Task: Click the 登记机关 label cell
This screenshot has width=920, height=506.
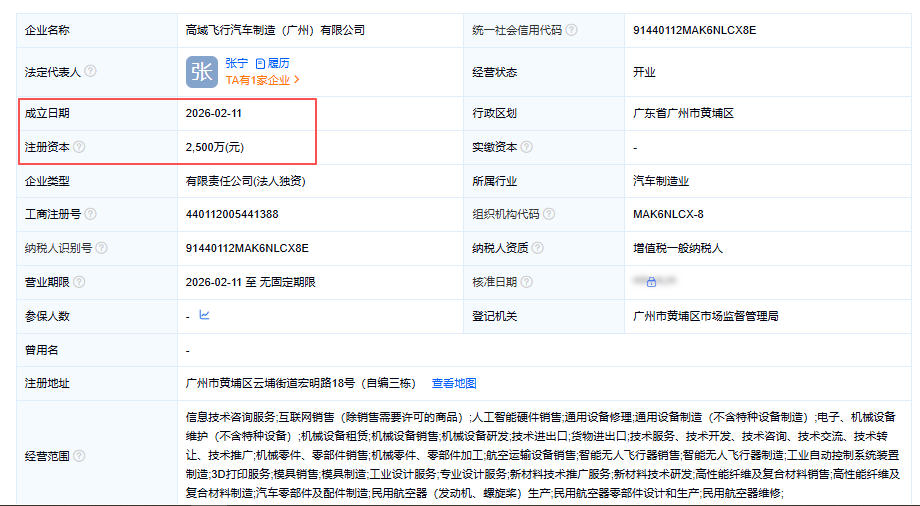Action: (544, 316)
